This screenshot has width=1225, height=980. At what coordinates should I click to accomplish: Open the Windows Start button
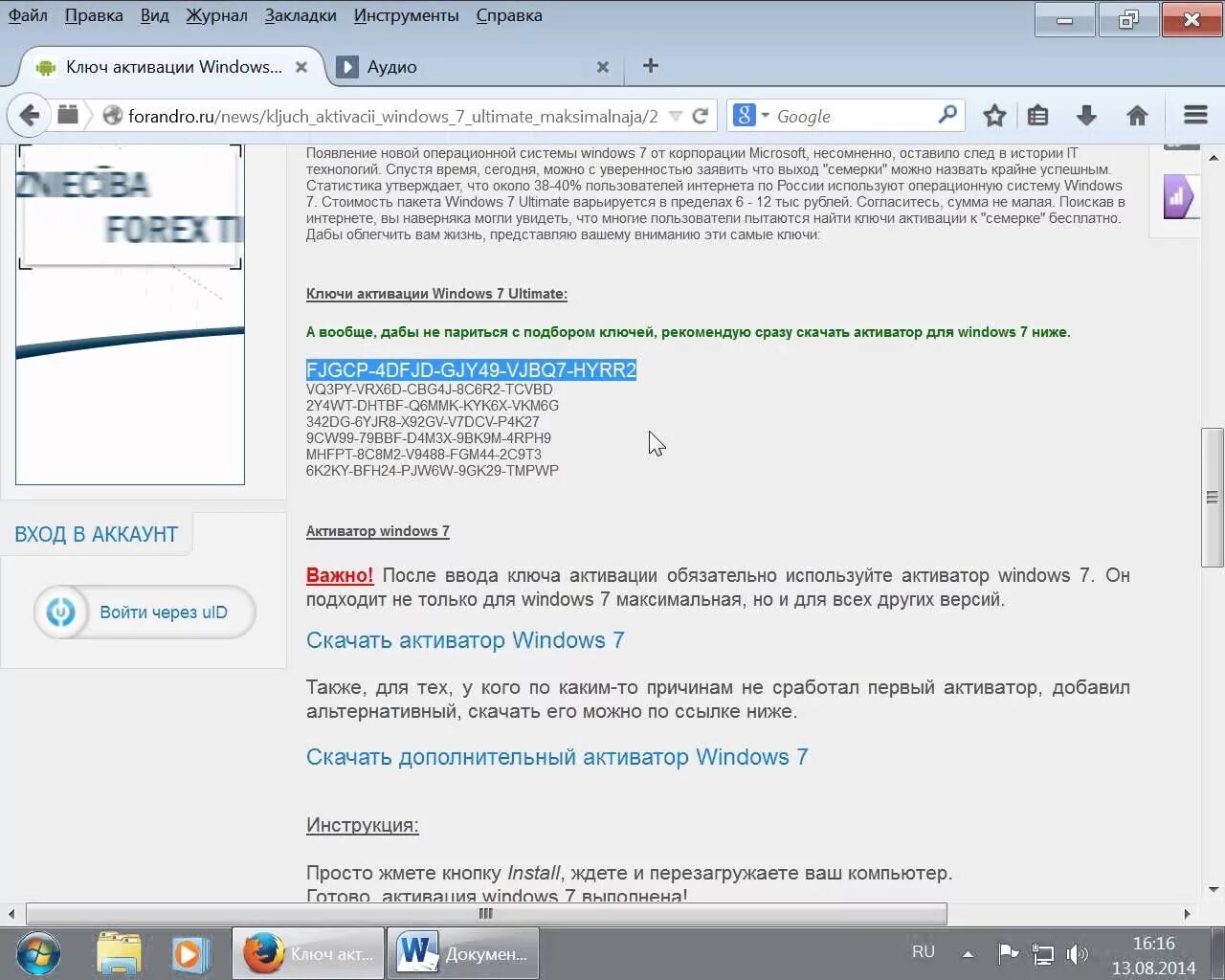(38, 953)
